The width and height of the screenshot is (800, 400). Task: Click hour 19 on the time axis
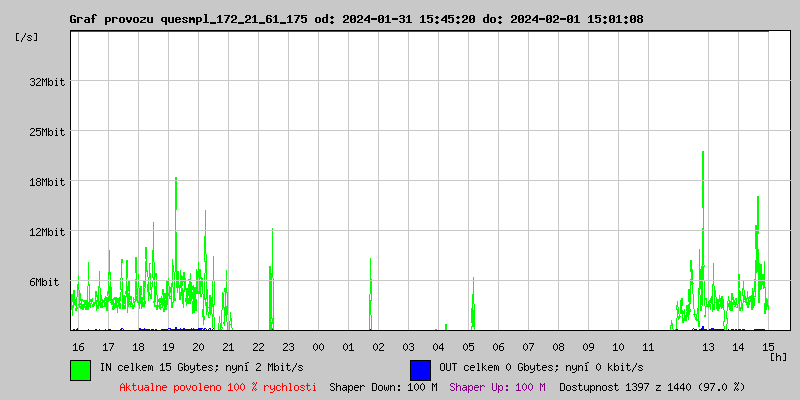168,347
